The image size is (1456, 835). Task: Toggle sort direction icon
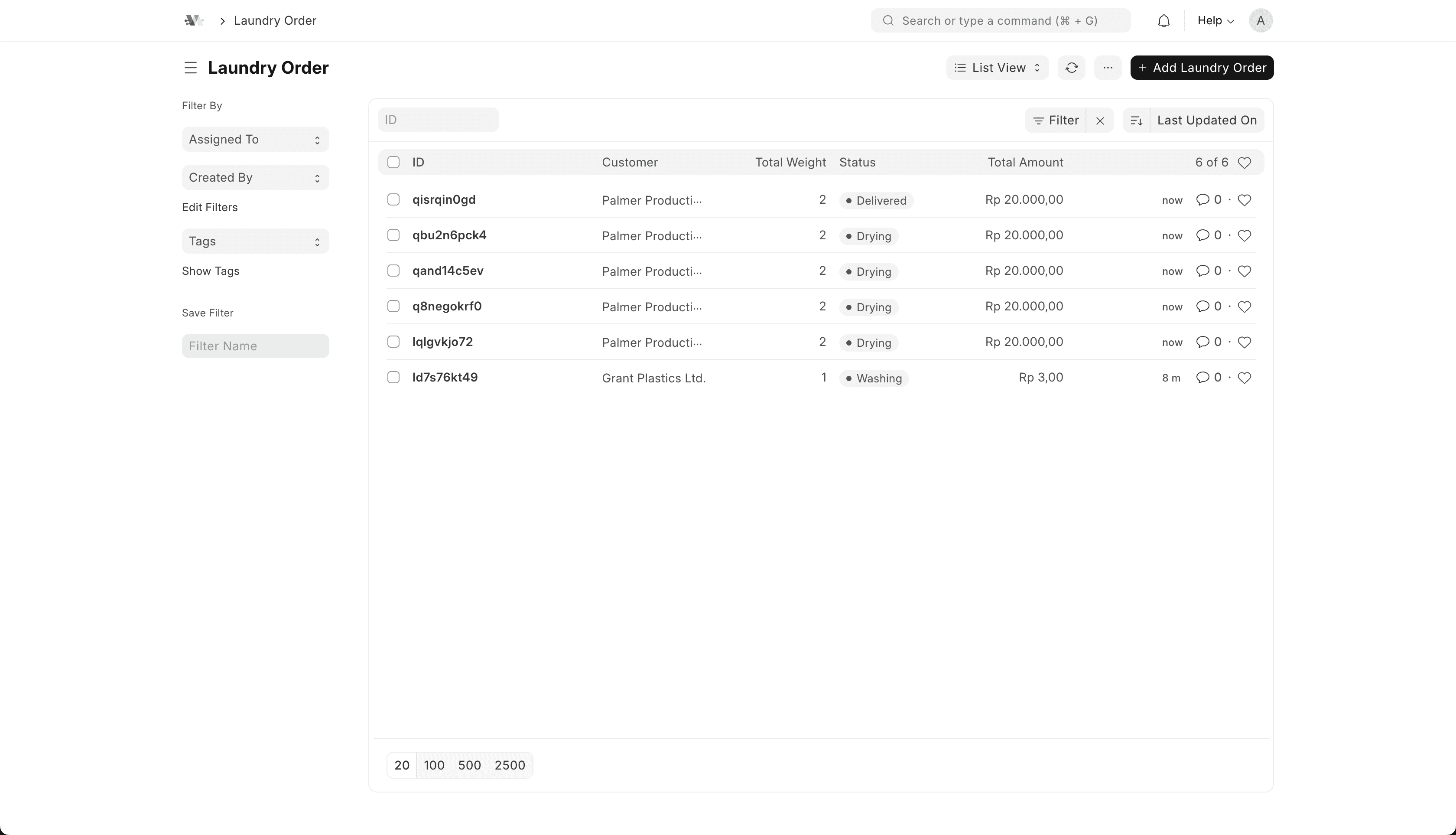tap(1136, 121)
